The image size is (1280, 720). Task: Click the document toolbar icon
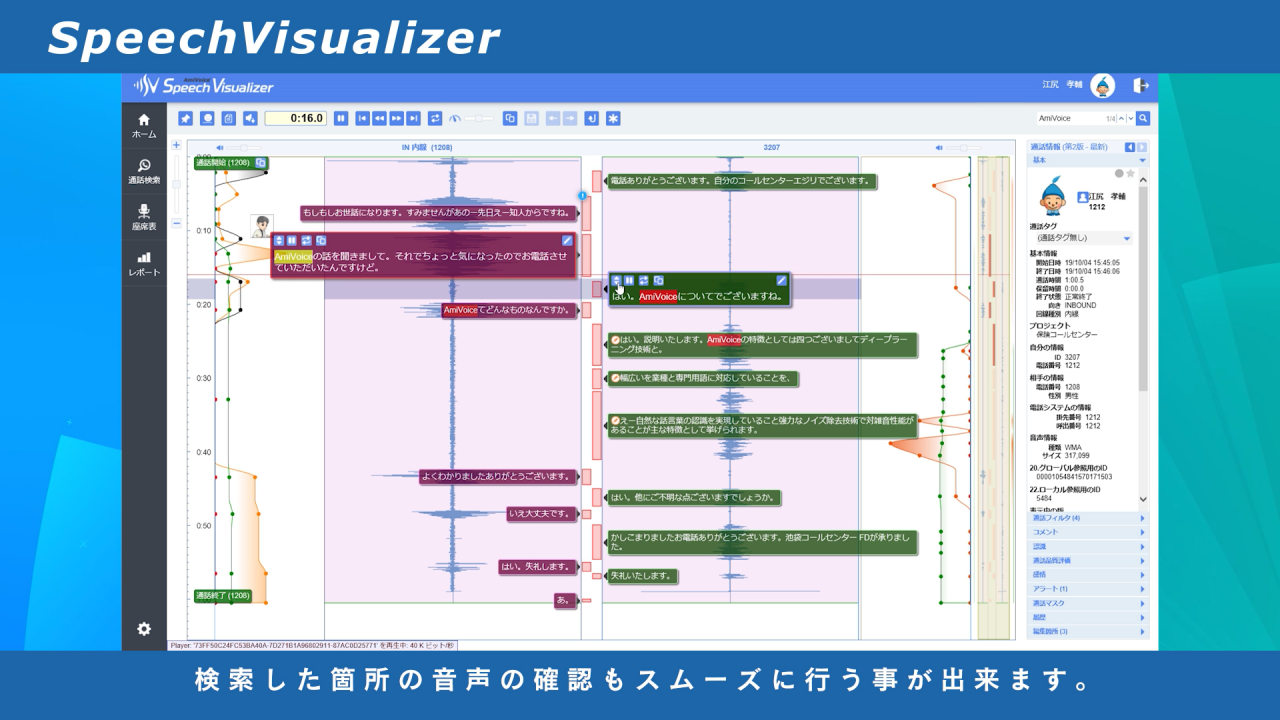(229, 118)
